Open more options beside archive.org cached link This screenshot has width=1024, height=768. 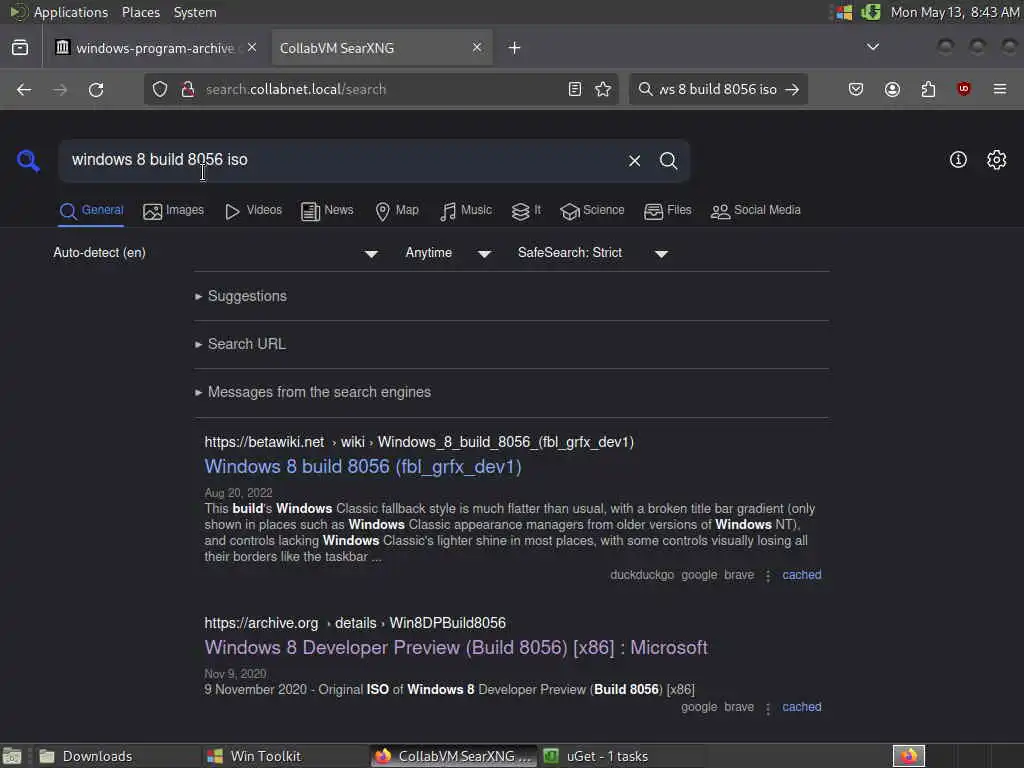pyautogui.click(x=768, y=707)
